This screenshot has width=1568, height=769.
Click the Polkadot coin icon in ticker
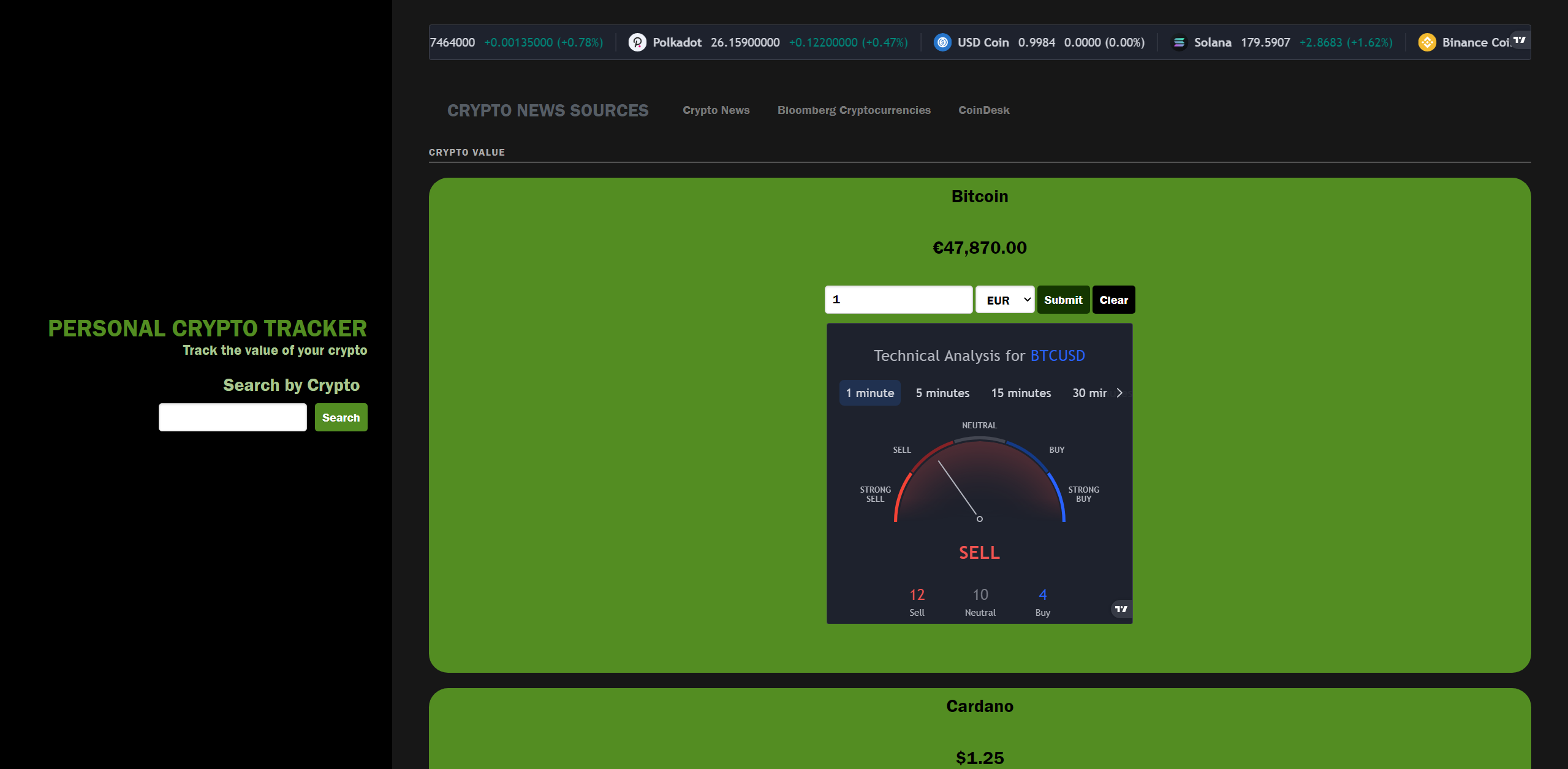point(637,42)
